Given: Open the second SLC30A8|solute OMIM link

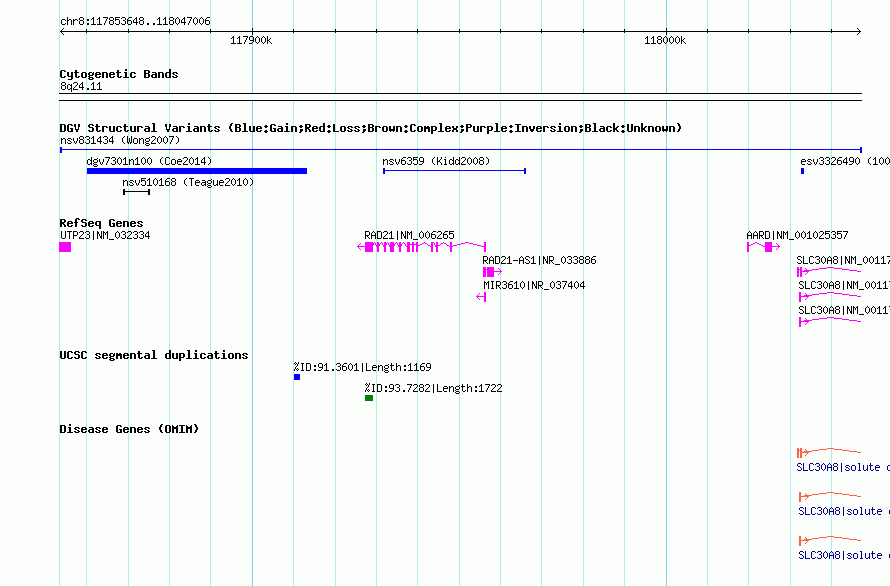Looking at the screenshot, I should (844, 512).
